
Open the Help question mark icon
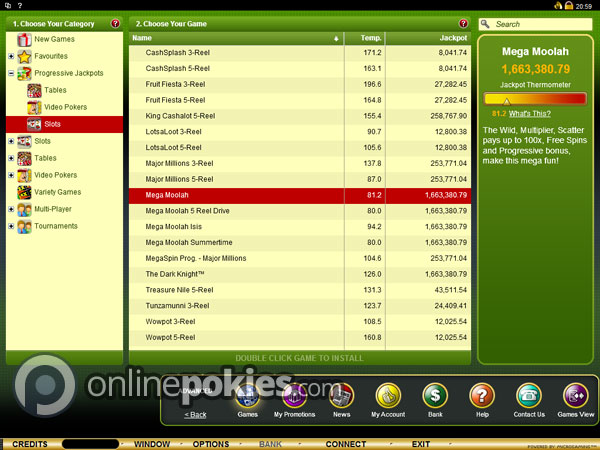[482, 396]
